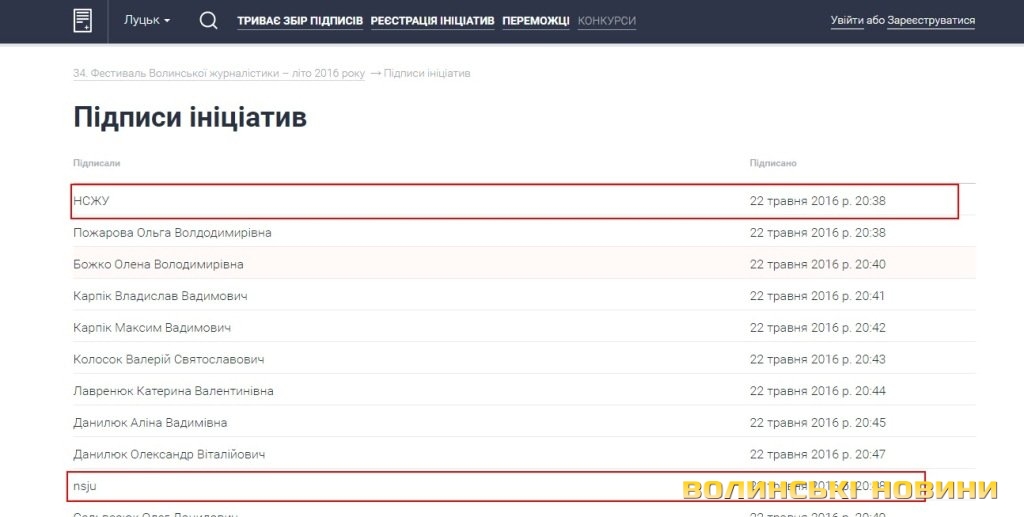Click signer Карпік Максим Вадимович

click(152, 328)
